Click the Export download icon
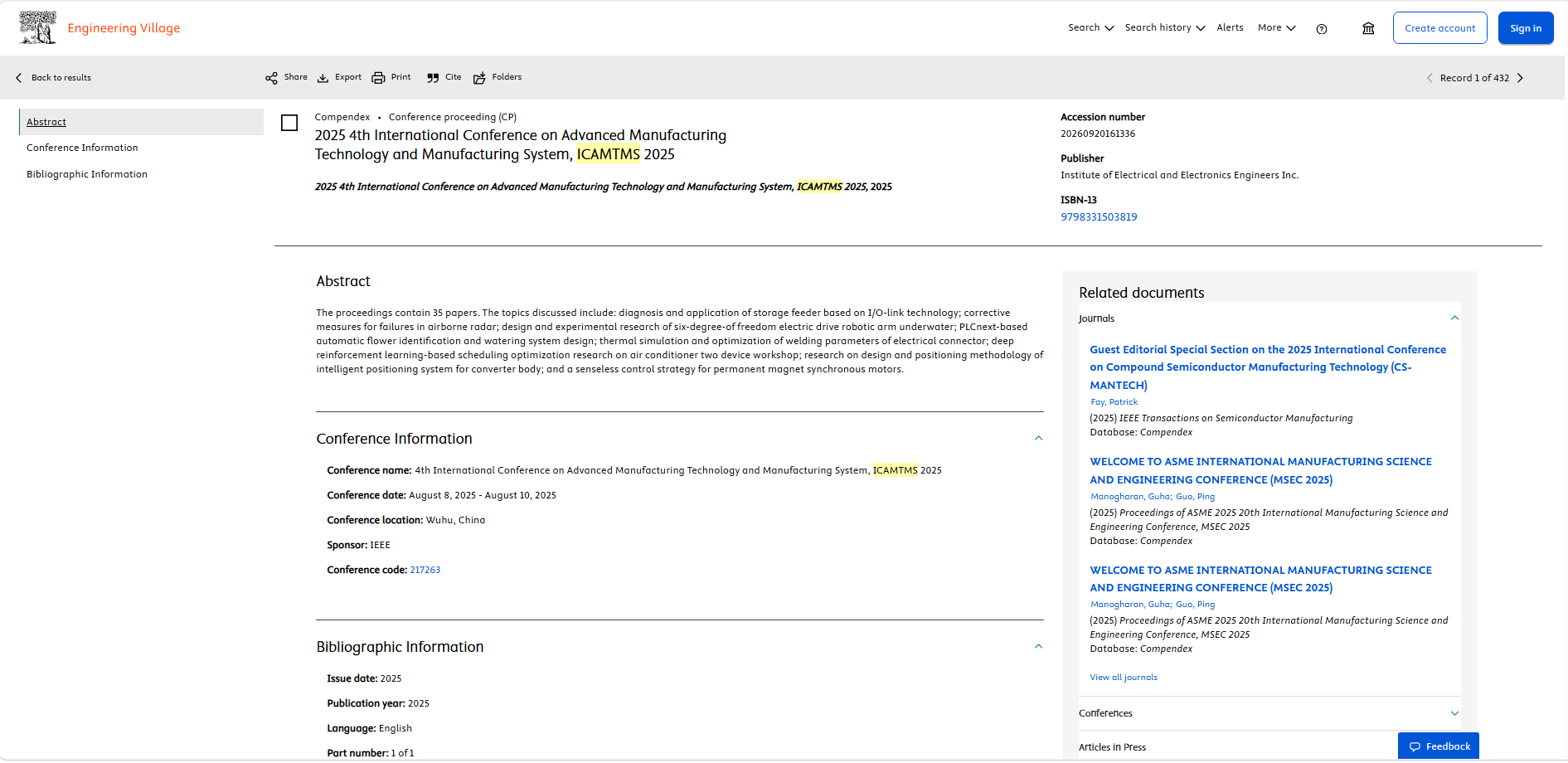Screen dimensions: 1568x763 pos(323,78)
